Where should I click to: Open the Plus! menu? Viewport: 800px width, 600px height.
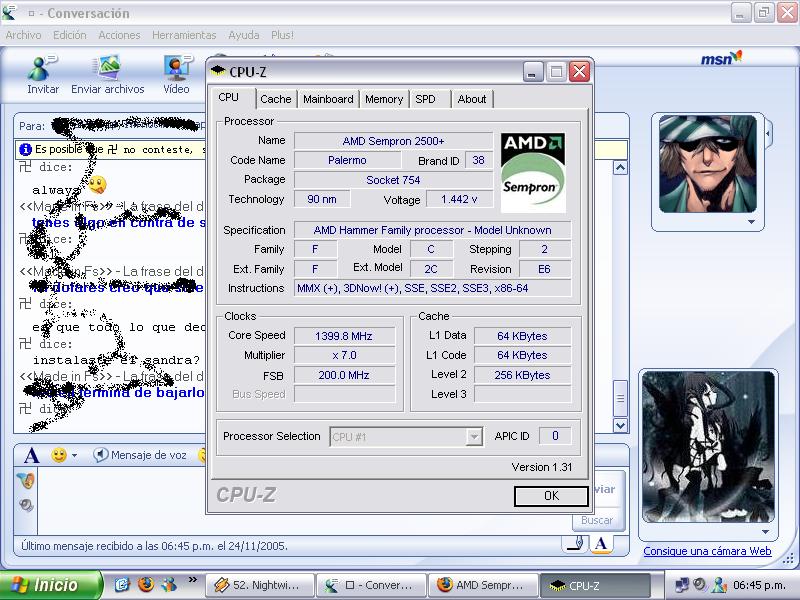(x=282, y=35)
